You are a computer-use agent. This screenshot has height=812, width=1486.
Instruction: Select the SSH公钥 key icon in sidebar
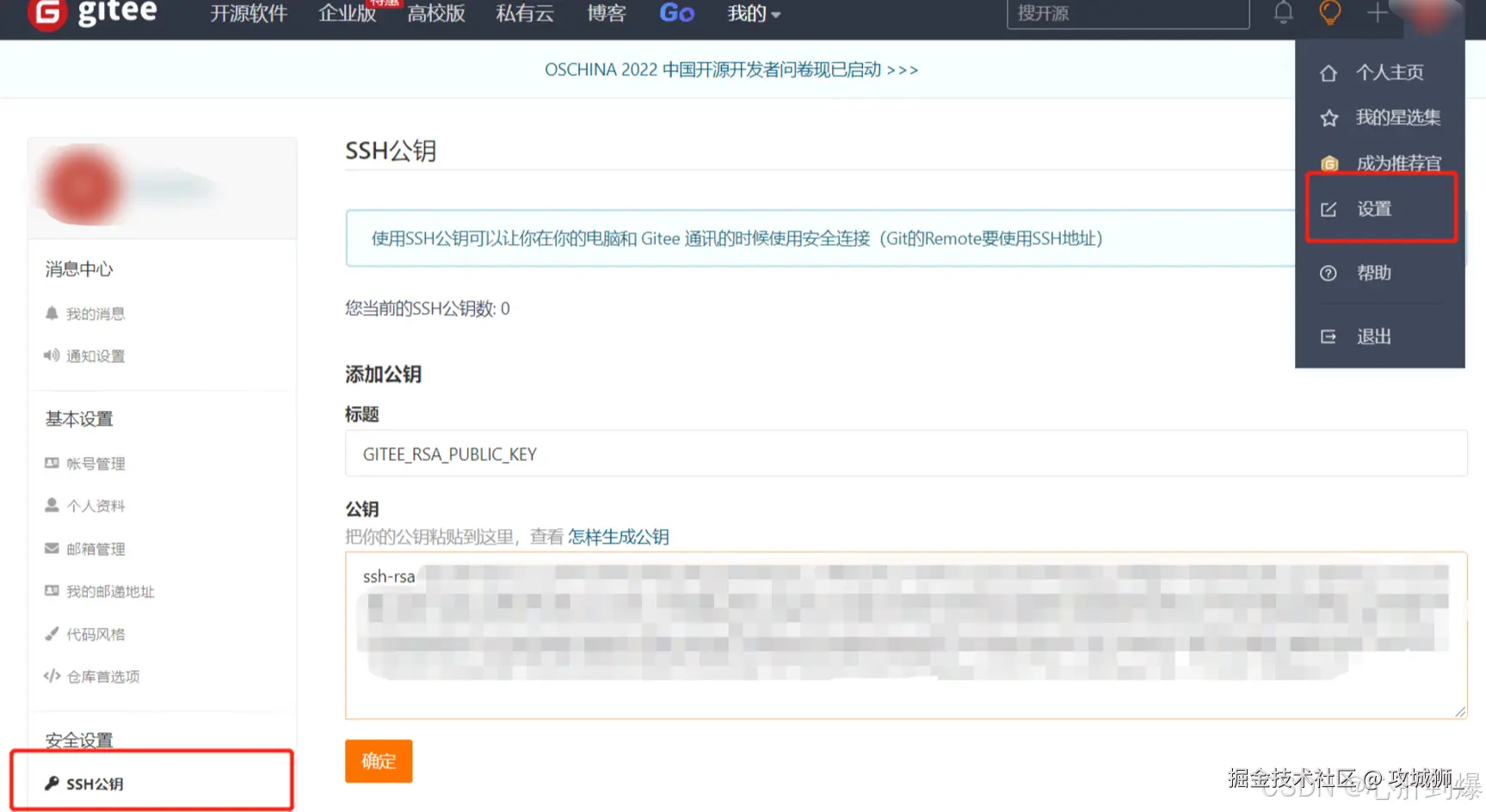(52, 783)
